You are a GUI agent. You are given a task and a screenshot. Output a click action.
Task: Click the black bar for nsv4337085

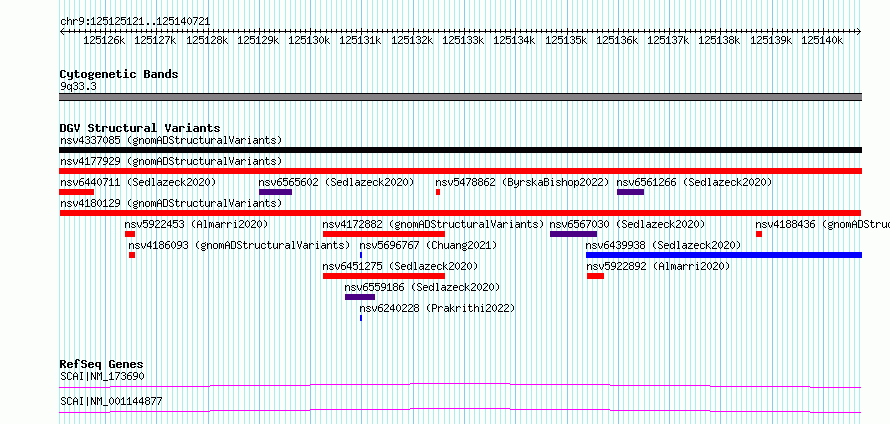(x=460, y=150)
